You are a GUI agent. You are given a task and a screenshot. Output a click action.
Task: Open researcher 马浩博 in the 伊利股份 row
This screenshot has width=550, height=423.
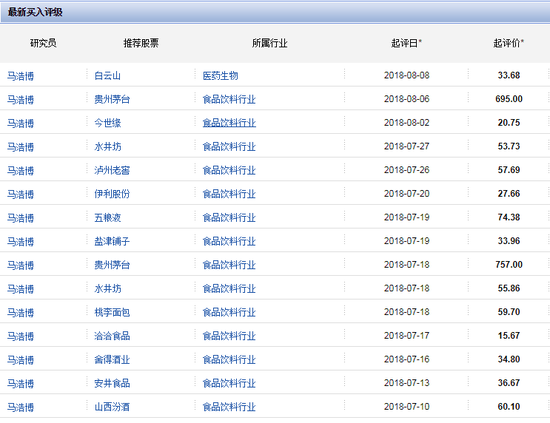click(x=21, y=194)
